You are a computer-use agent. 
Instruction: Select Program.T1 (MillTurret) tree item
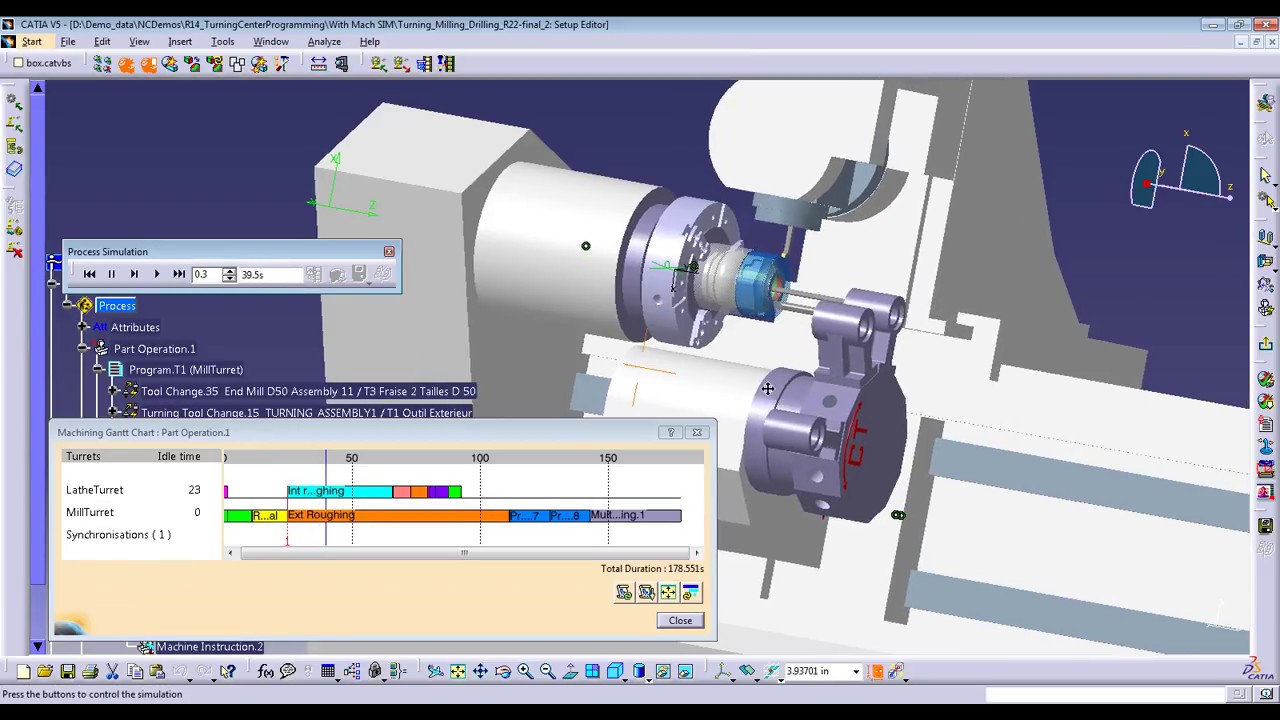click(186, 370)
